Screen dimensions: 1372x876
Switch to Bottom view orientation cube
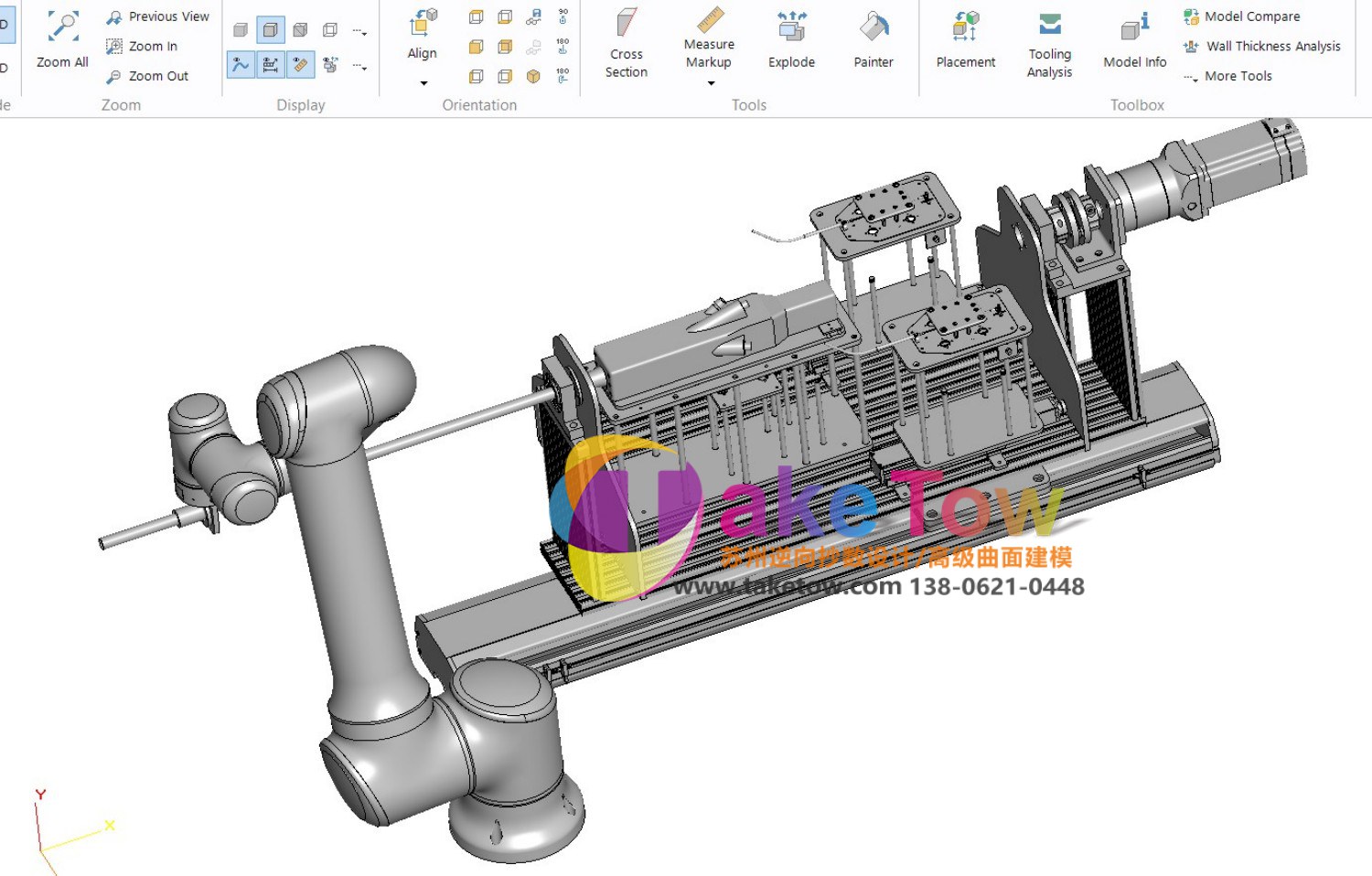pos(505,16)
